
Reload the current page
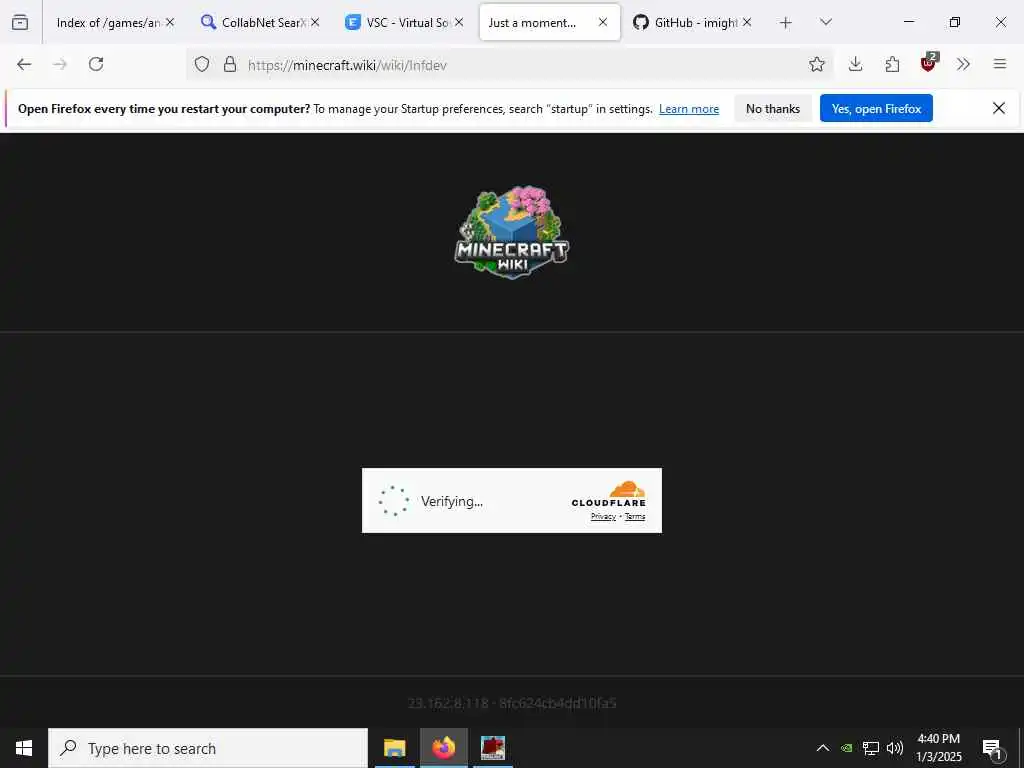[96, 64]
